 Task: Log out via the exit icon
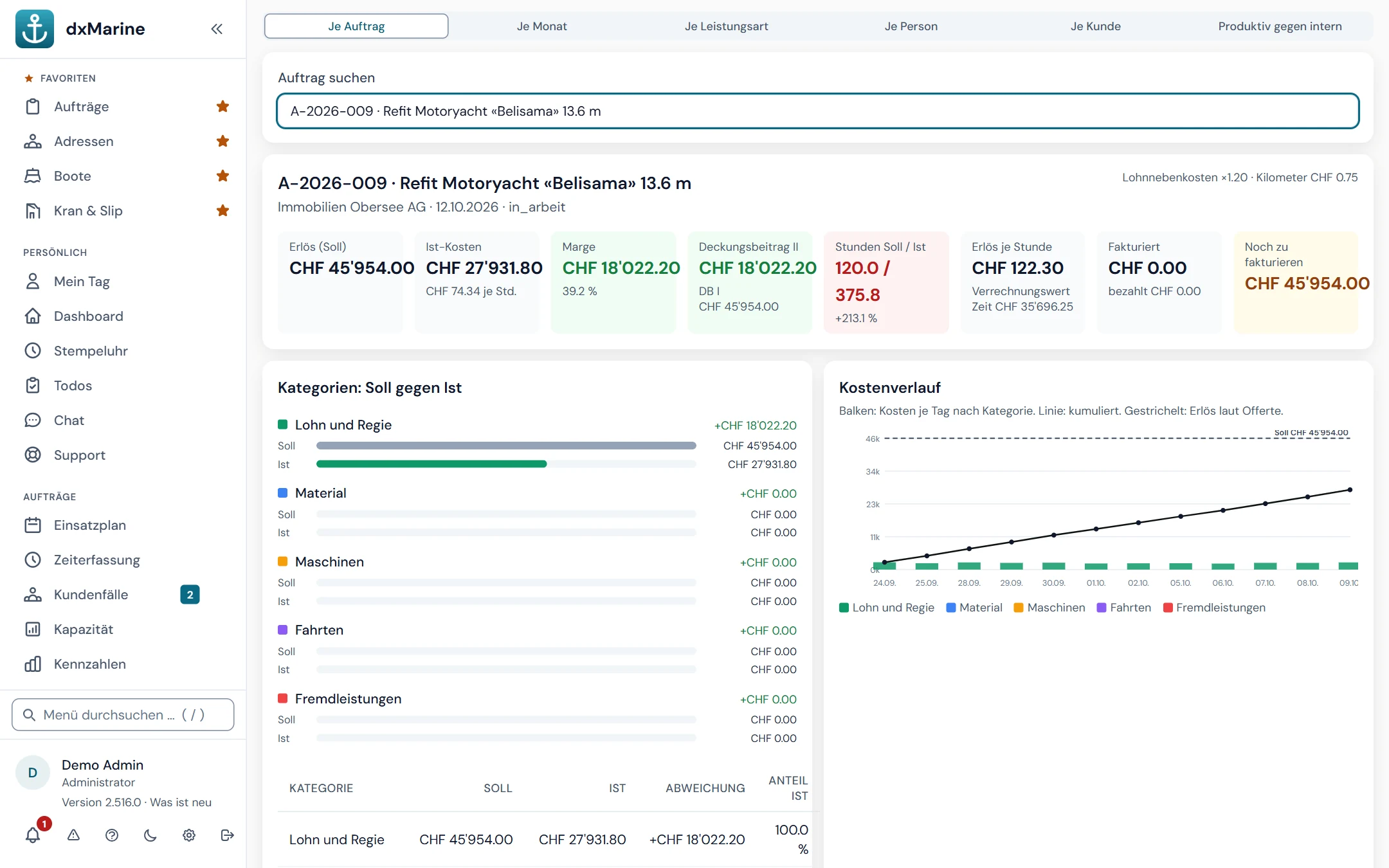(x=227, y=835)
